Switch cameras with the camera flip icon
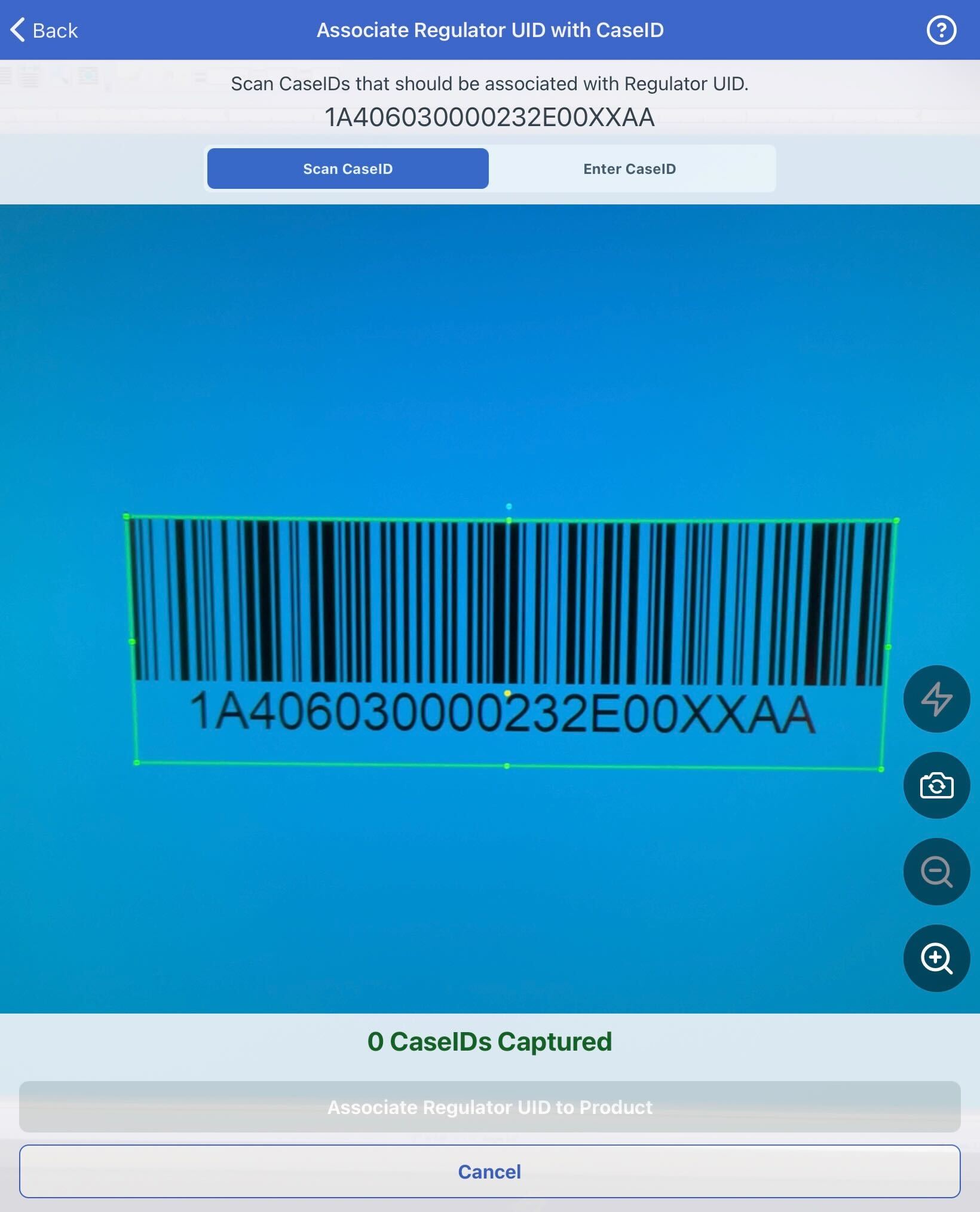The width and height of the screenshot is (980, 1212). point(936,786)
